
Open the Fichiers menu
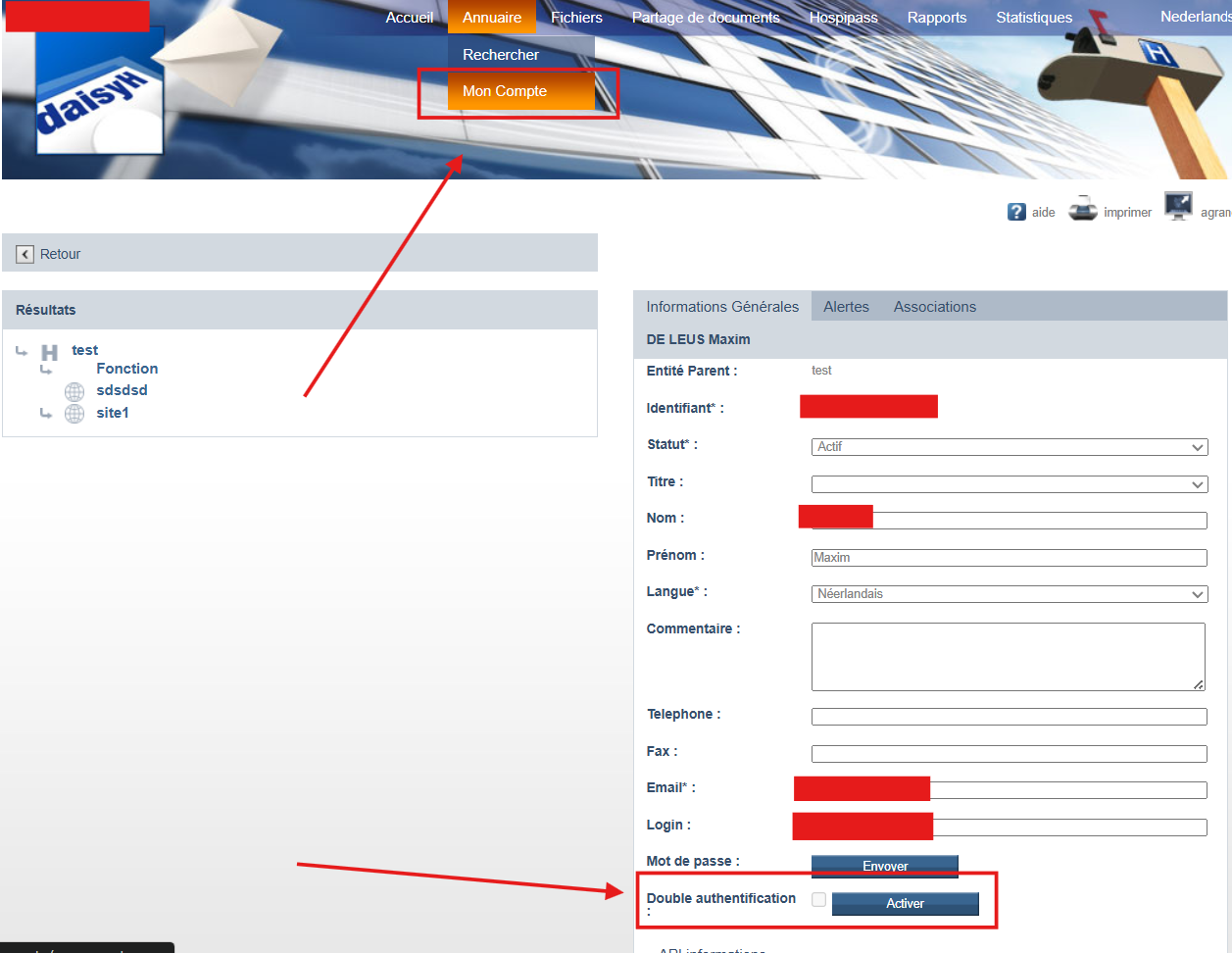tap(576, 18)
